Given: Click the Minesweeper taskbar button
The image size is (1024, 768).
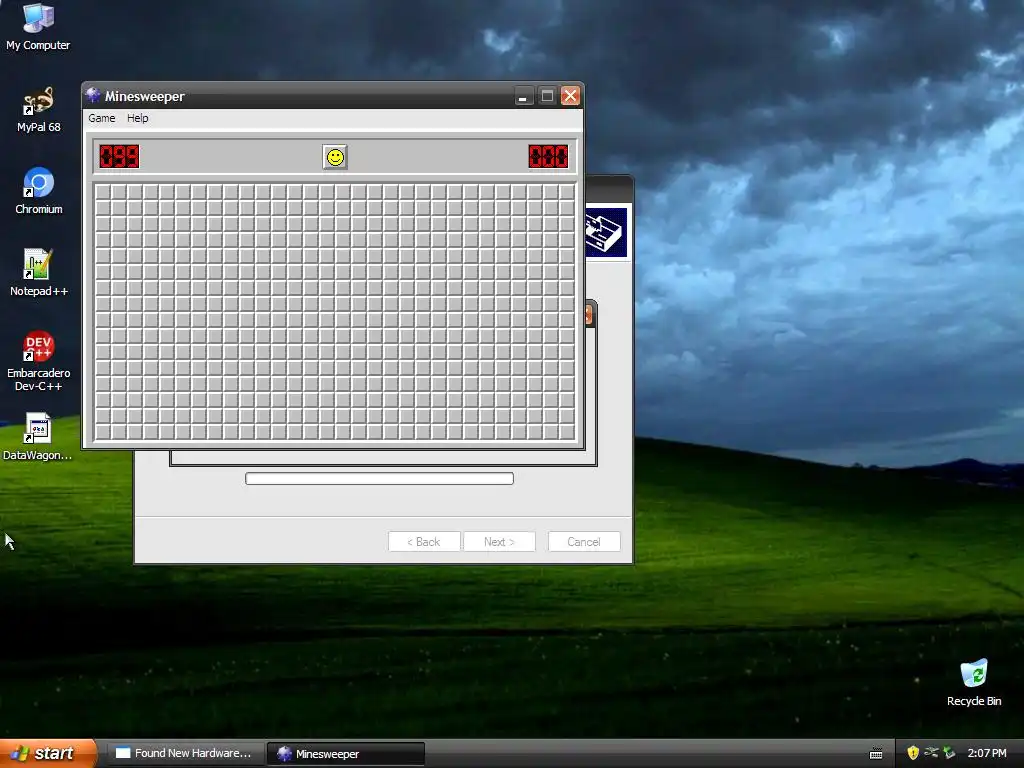Looking at the screenshot, I should (346, 754).
